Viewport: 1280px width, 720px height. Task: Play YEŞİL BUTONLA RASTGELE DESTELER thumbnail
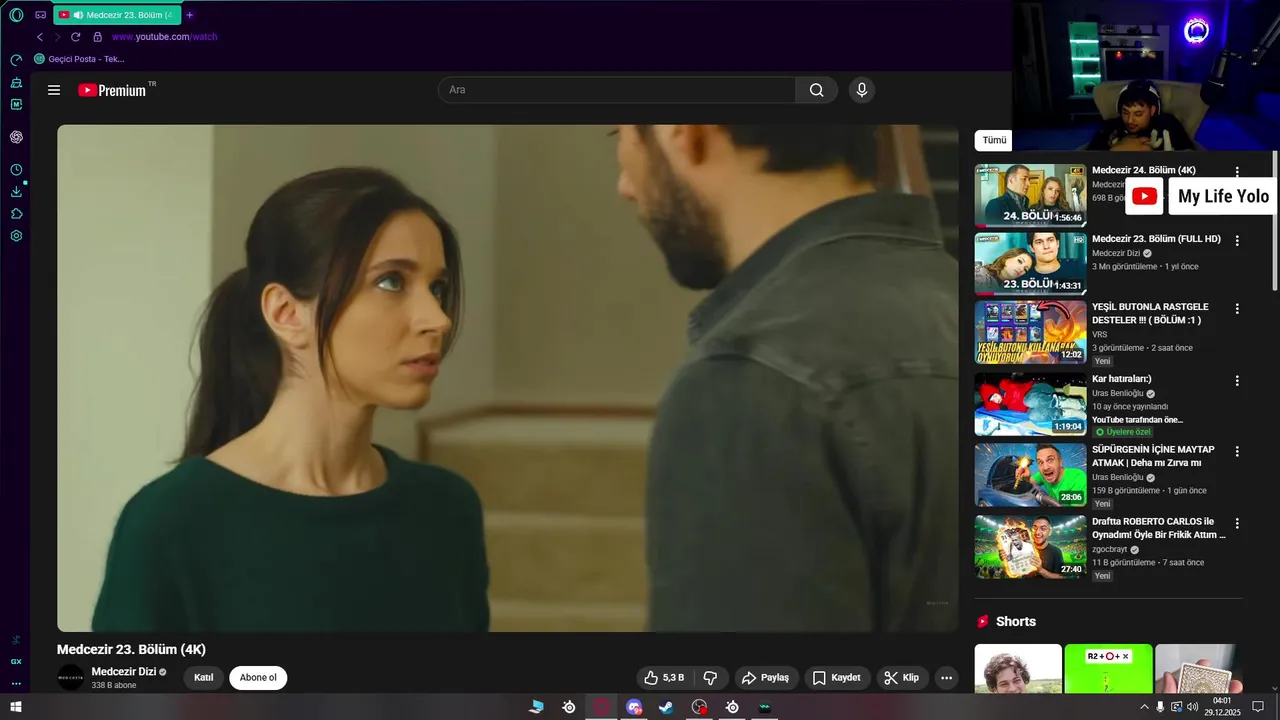coord(1030,332)
